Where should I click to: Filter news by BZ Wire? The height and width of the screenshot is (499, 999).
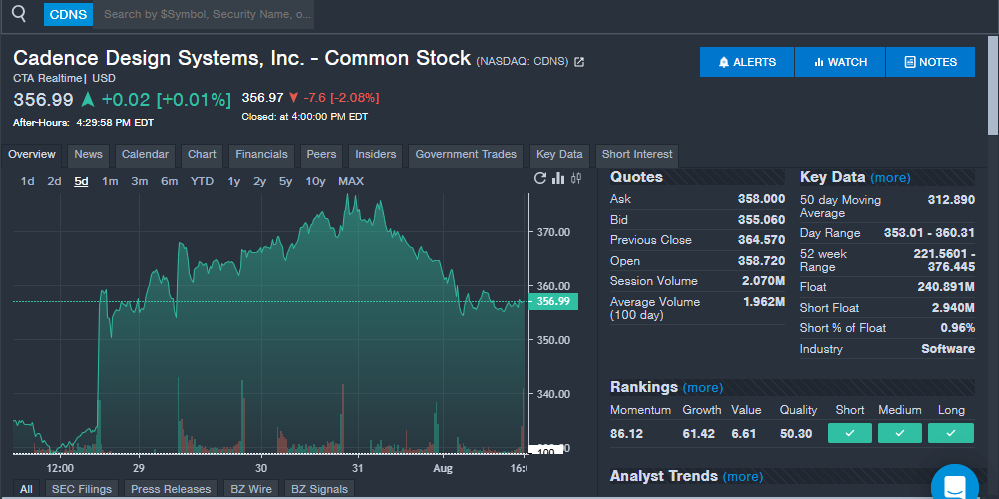[x=251, y=489]
